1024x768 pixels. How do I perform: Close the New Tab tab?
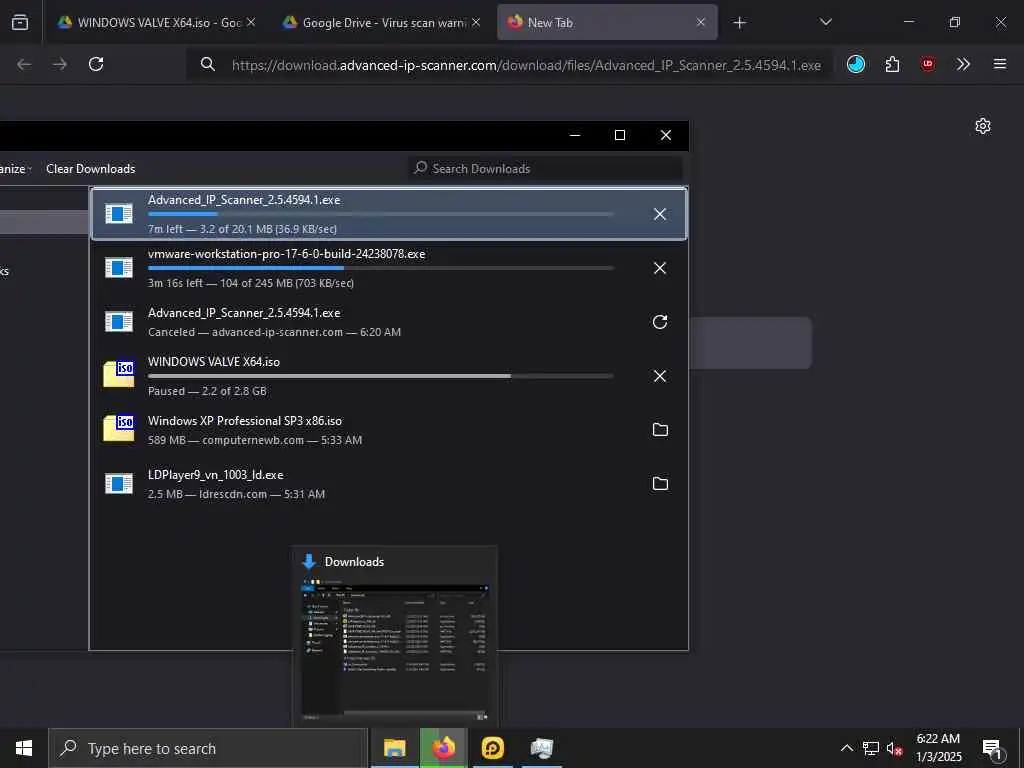(701, 22)
